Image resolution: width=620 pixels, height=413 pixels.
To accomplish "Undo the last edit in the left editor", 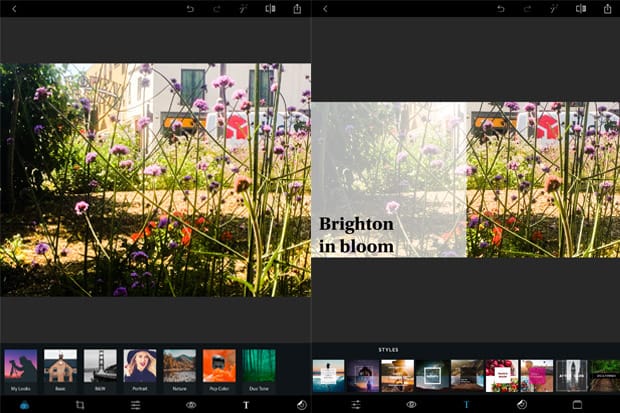I will coord(190,9).
